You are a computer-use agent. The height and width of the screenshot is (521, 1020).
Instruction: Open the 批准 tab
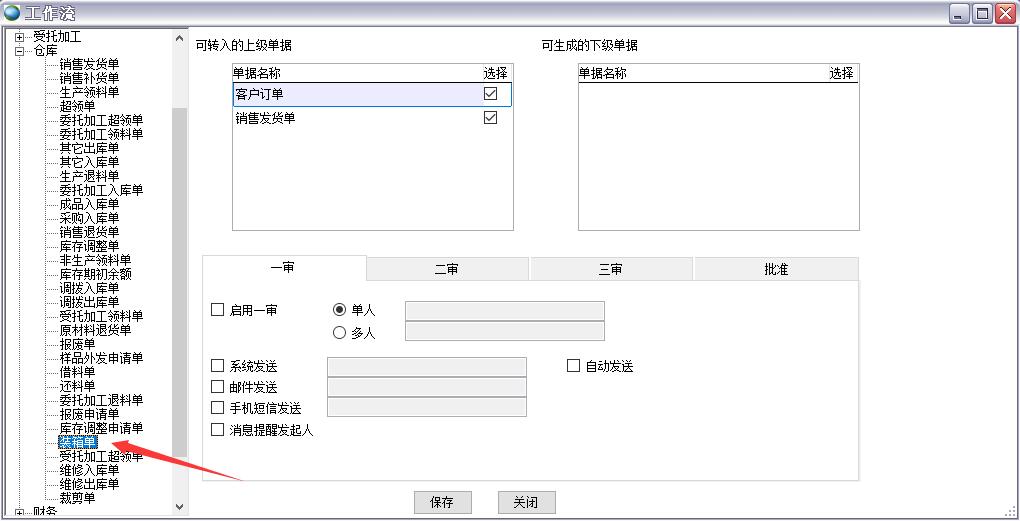pos(775,269)
